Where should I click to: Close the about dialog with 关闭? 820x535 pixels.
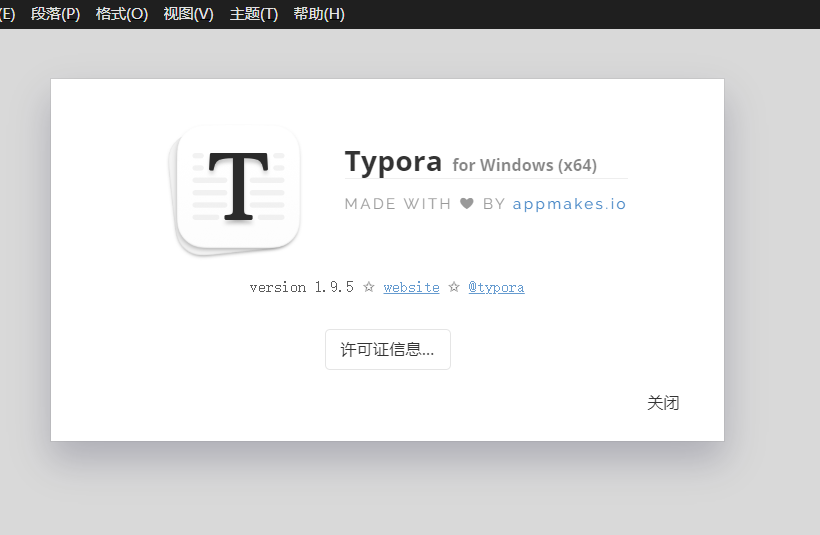663,403
